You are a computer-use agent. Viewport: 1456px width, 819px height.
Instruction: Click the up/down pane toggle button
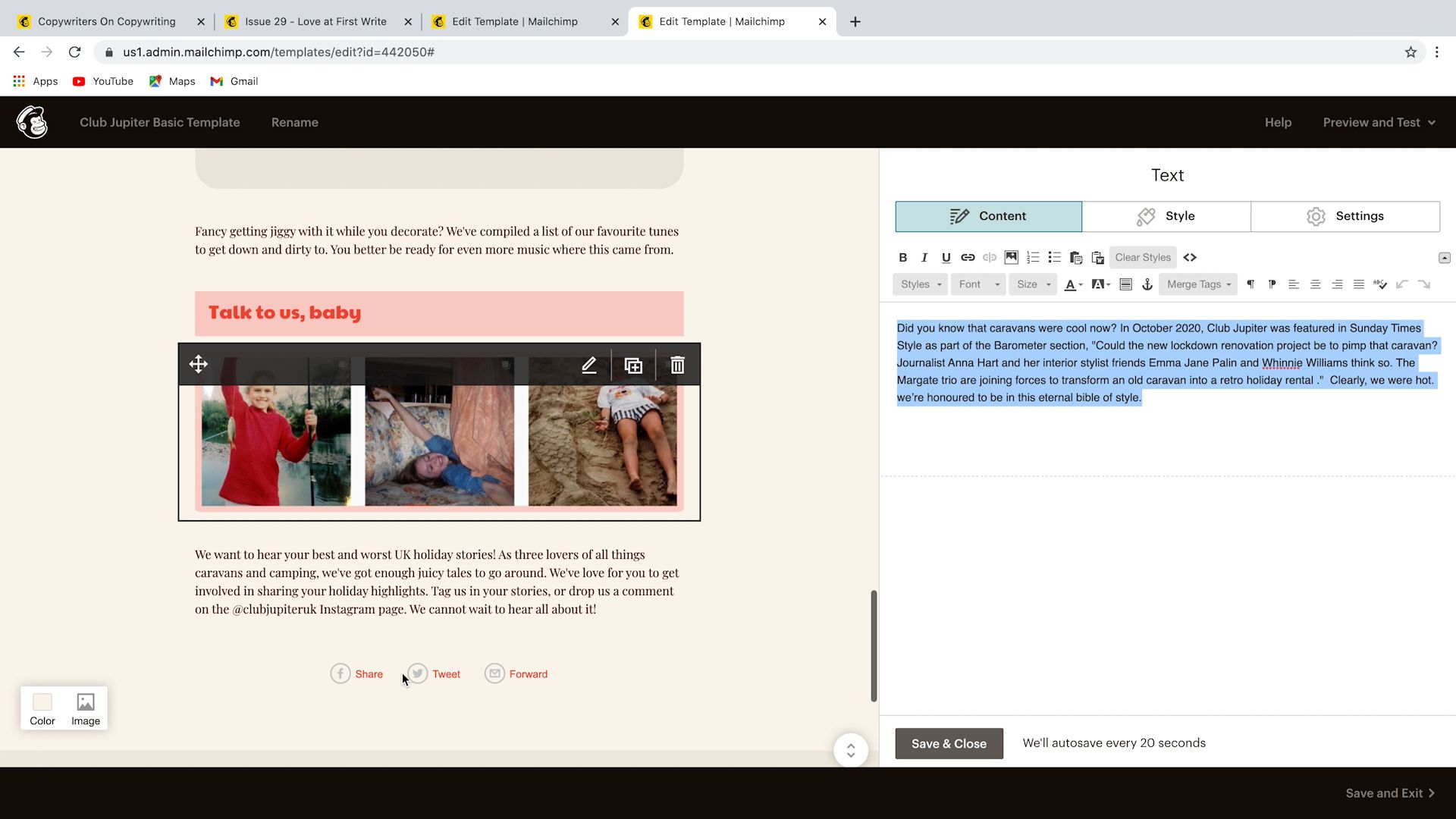(x=851, y=751)
